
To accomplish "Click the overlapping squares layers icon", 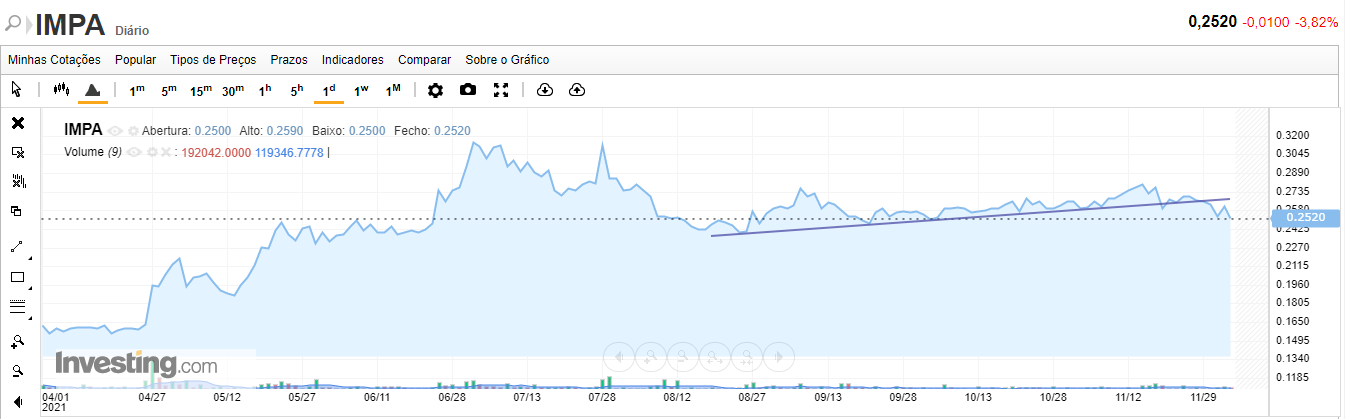I will point(17,211).
